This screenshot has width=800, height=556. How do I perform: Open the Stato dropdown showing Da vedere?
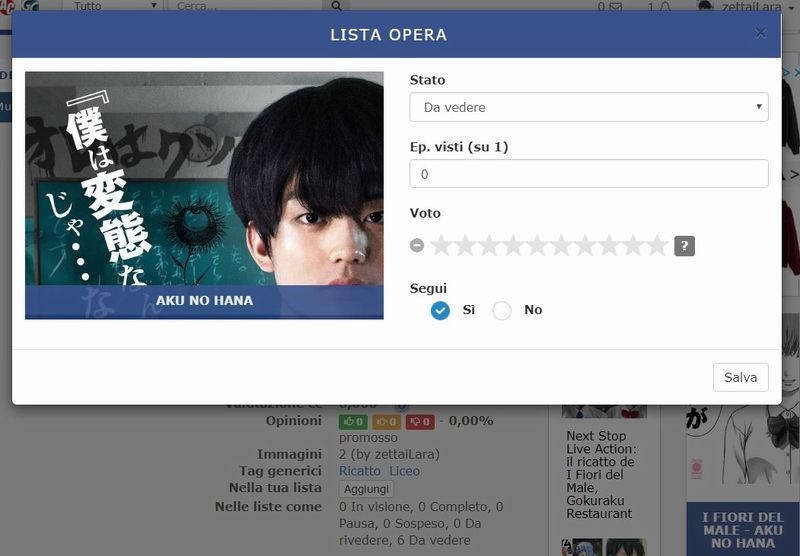click(589, 107)
